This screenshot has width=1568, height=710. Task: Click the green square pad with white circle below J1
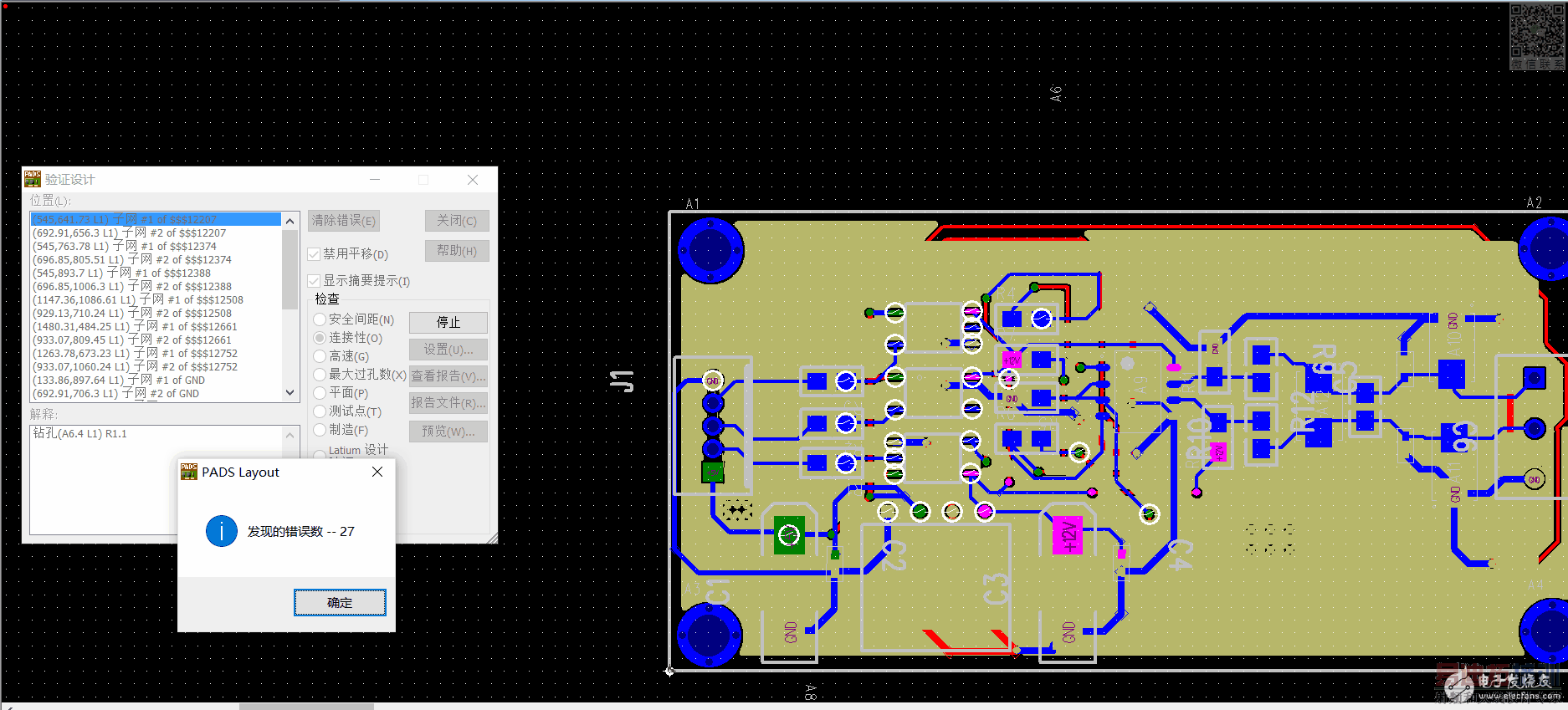tap(789, 535)
